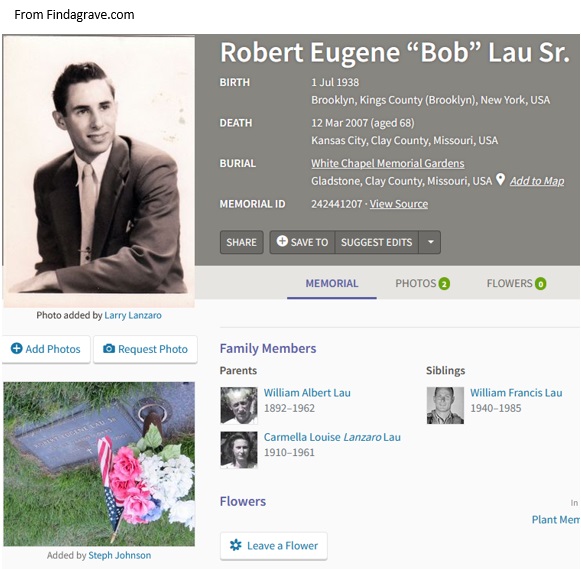Open William Francis Lau's memorial link

[516, 393]
